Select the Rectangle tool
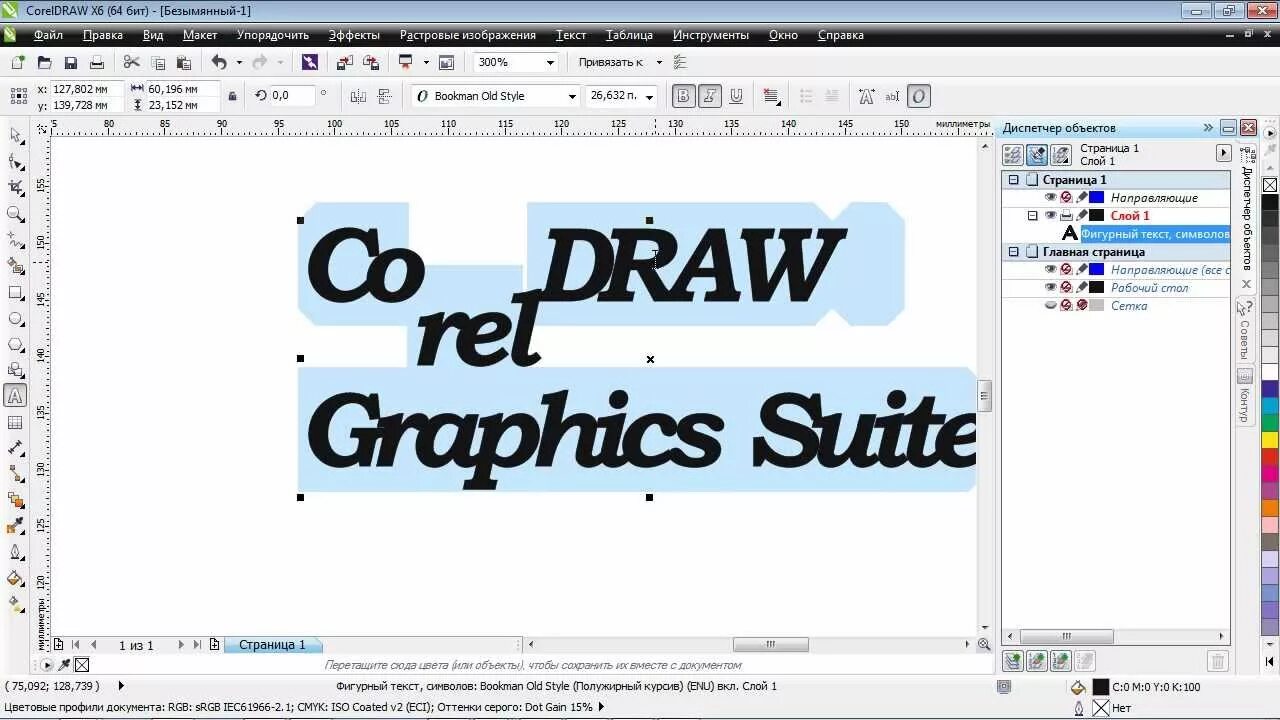The width and height of the screenshot is (1280, 720). tap(15, 293)
